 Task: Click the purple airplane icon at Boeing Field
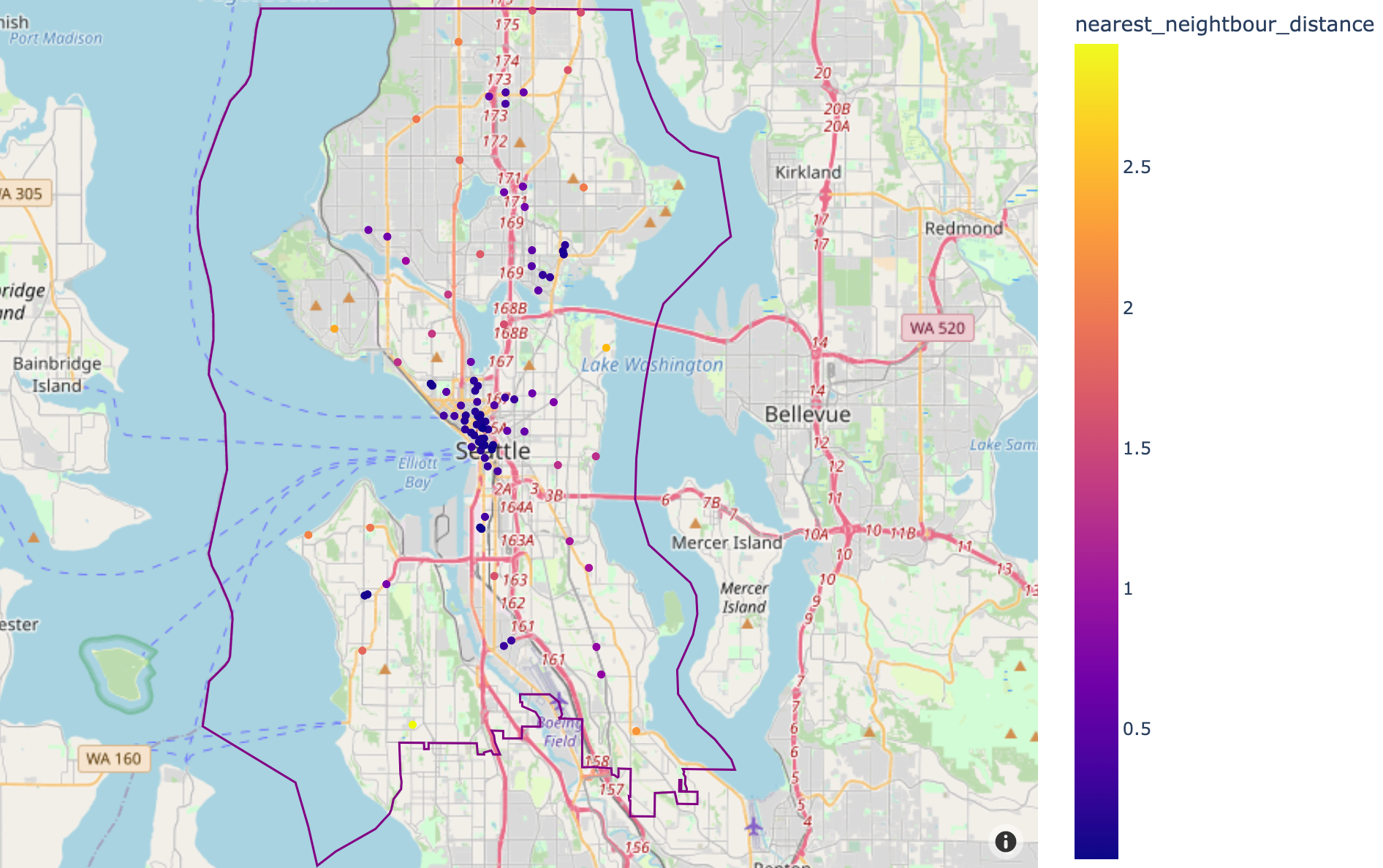558,703
